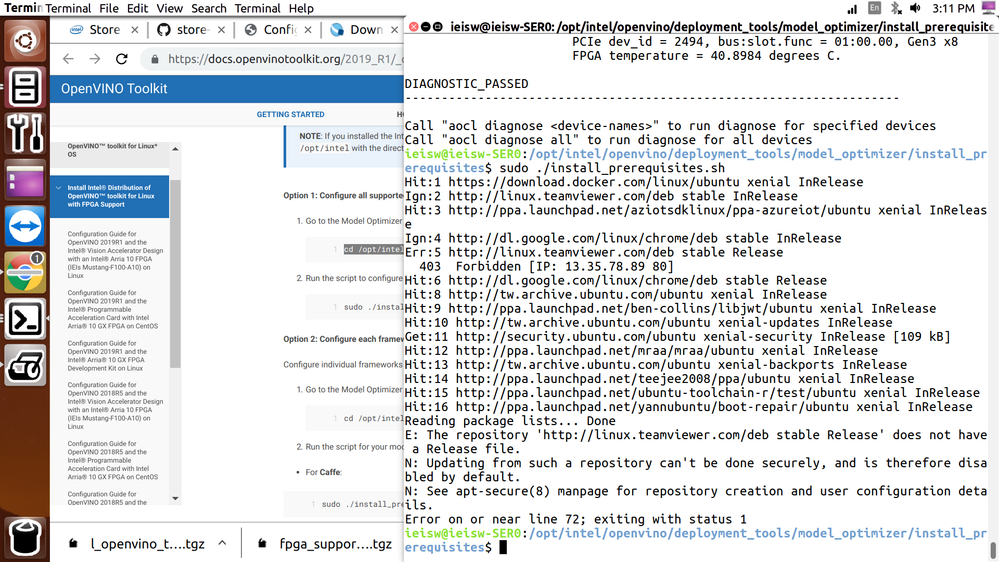Open TeamViewer from the dock
The image size is (999, 562).
pyautogui.click(x=25, y=226)
